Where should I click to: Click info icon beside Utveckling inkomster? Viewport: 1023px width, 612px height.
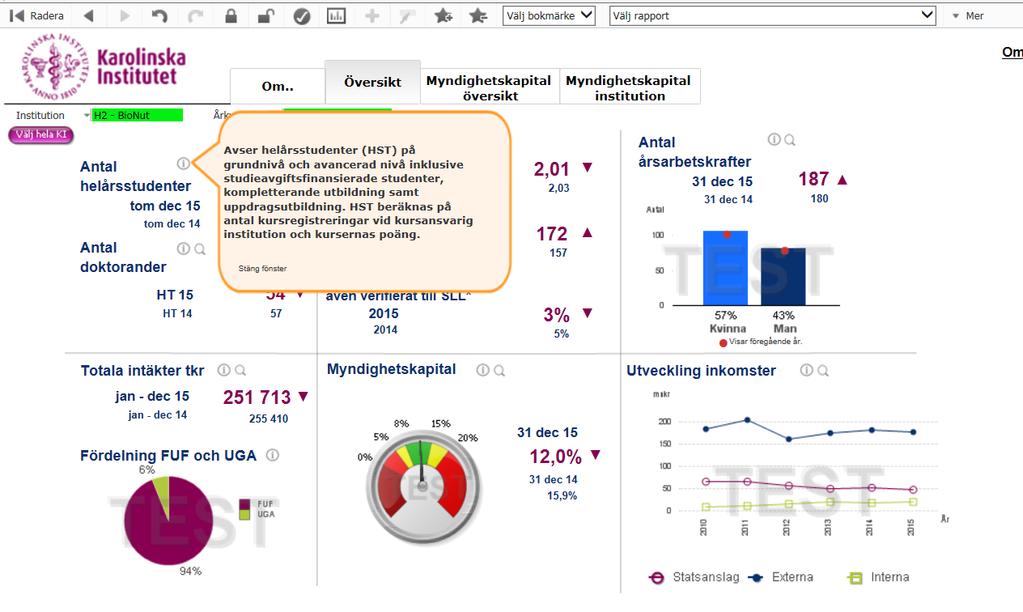[806, 370]
